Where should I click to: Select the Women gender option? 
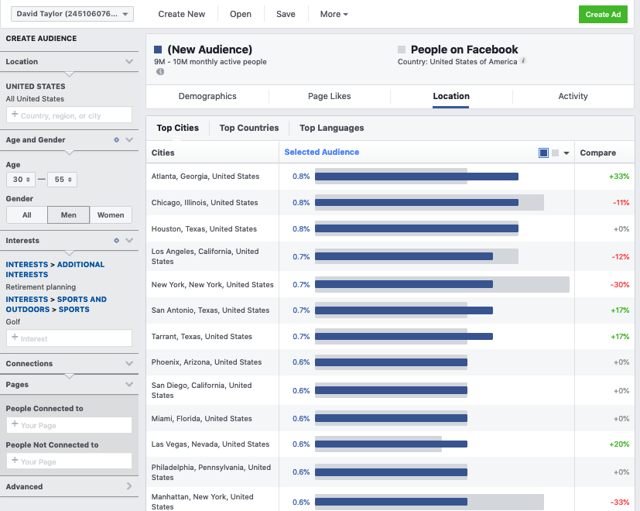click(111, 215)
